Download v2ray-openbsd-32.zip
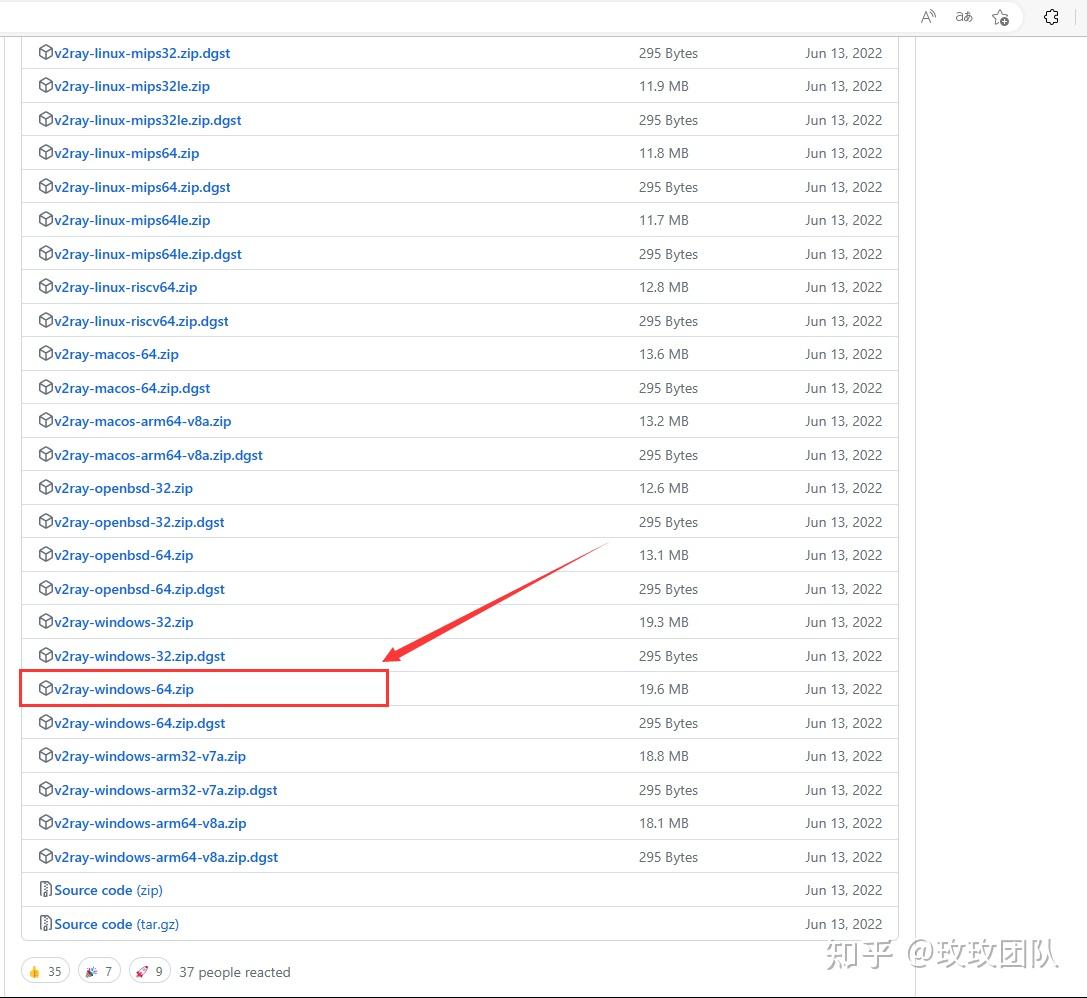This screenshot has height=998, width=1087. (x=123, y=488)
